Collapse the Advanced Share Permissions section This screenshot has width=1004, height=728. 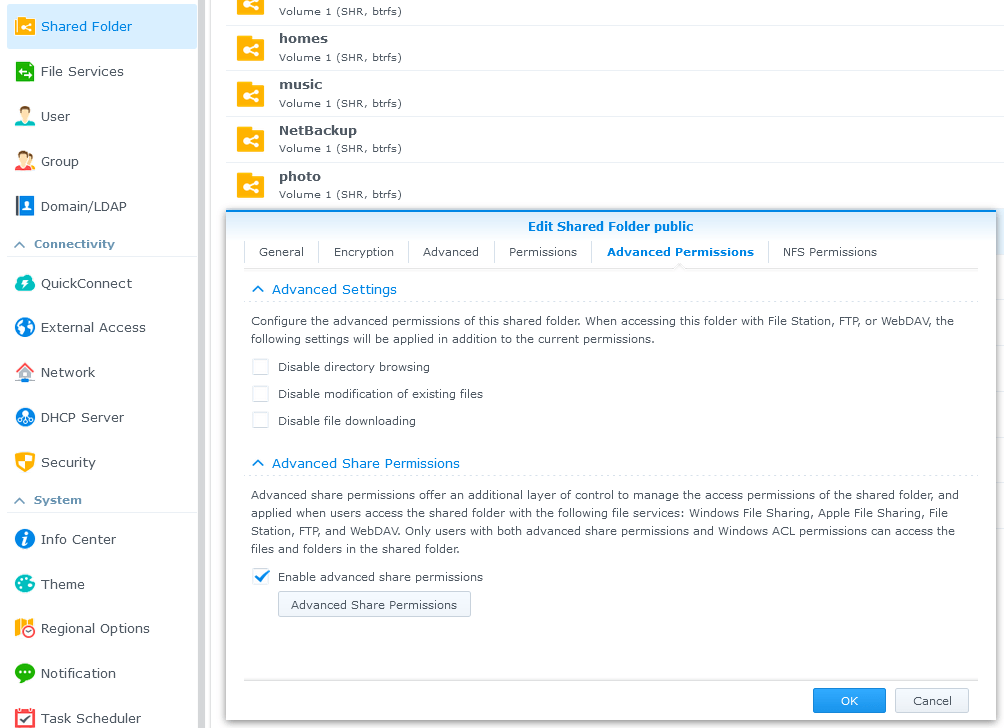tap(258, 463)
